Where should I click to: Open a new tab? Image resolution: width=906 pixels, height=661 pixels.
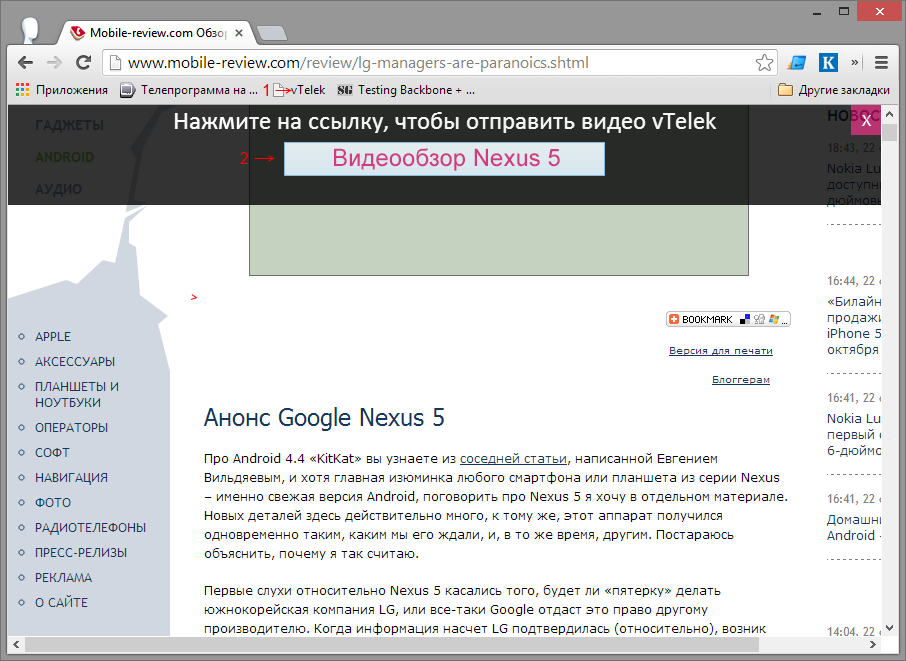(272, 34)
